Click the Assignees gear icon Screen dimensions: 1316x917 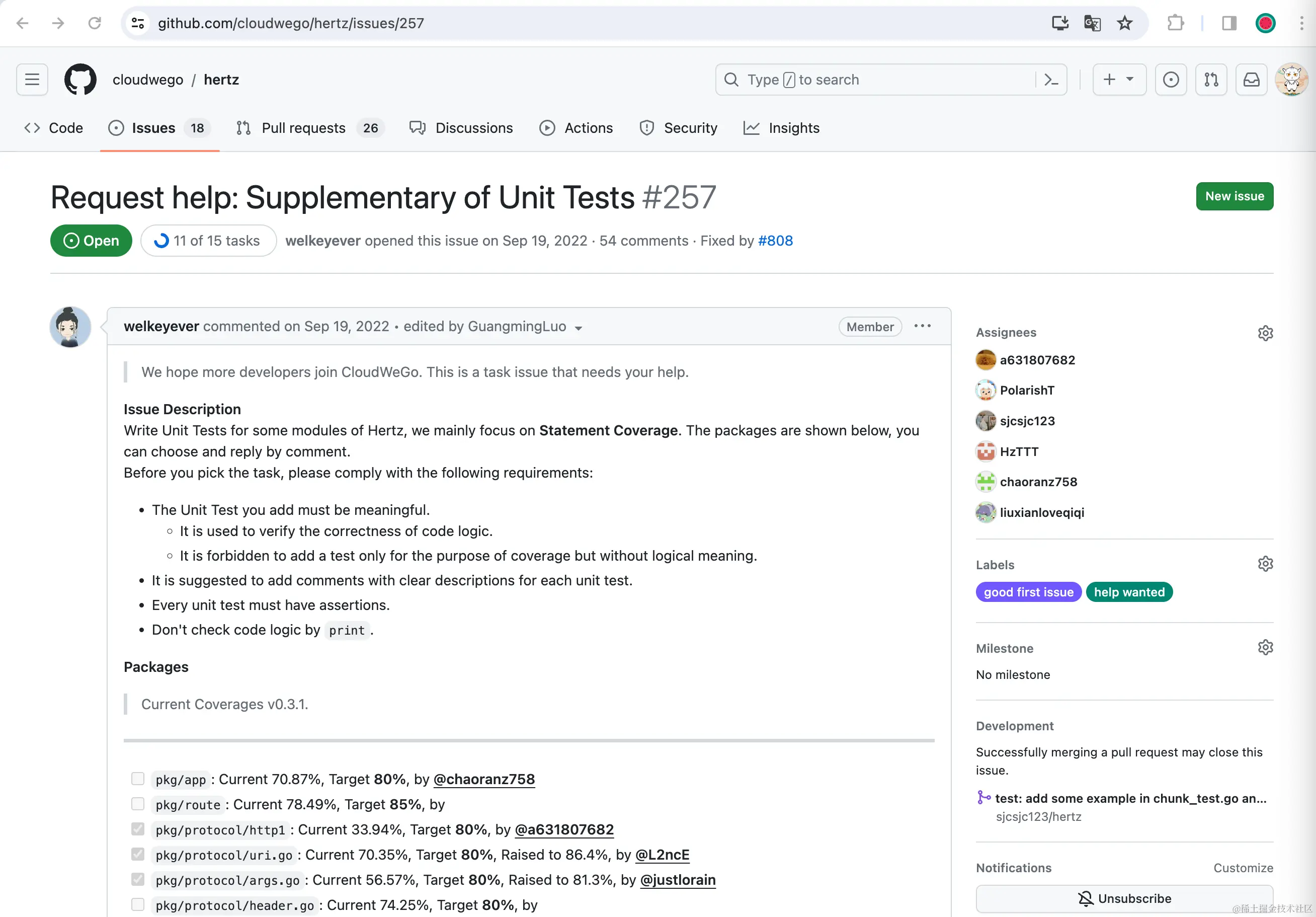tap(1265, 333)
